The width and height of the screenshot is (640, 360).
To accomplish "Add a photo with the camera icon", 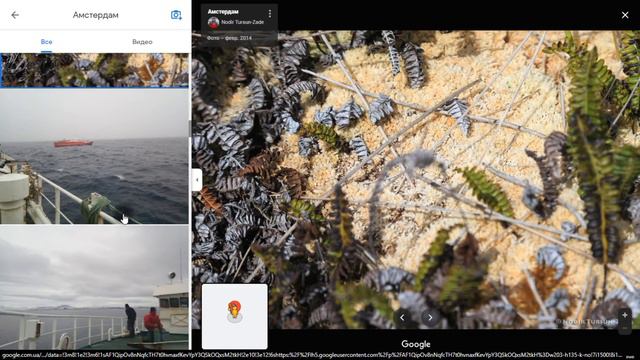I will (x=176, y=15).
